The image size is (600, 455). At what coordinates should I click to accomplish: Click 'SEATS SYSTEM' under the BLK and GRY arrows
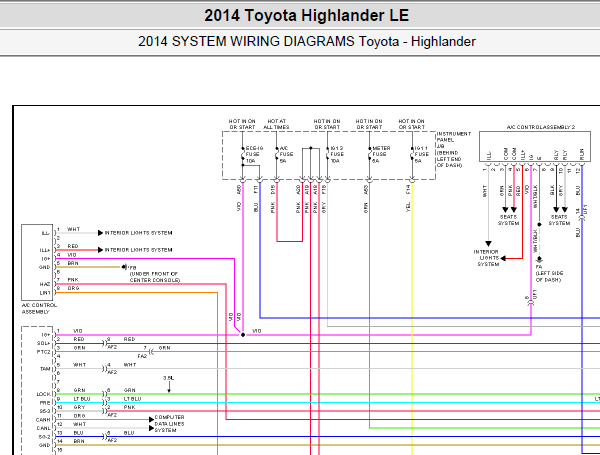click(559, 220)
